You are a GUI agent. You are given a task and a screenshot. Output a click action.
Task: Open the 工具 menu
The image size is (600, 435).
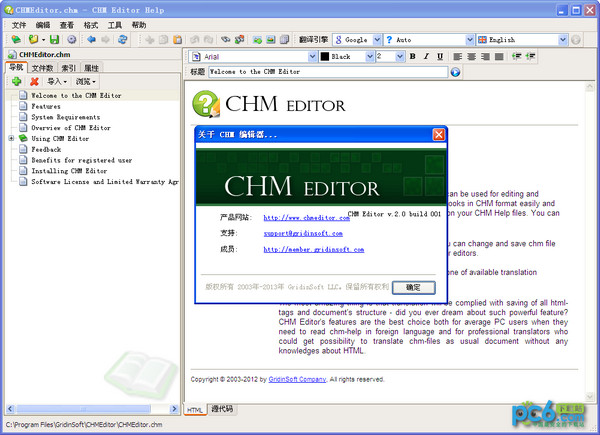click(x=115, y=24)
